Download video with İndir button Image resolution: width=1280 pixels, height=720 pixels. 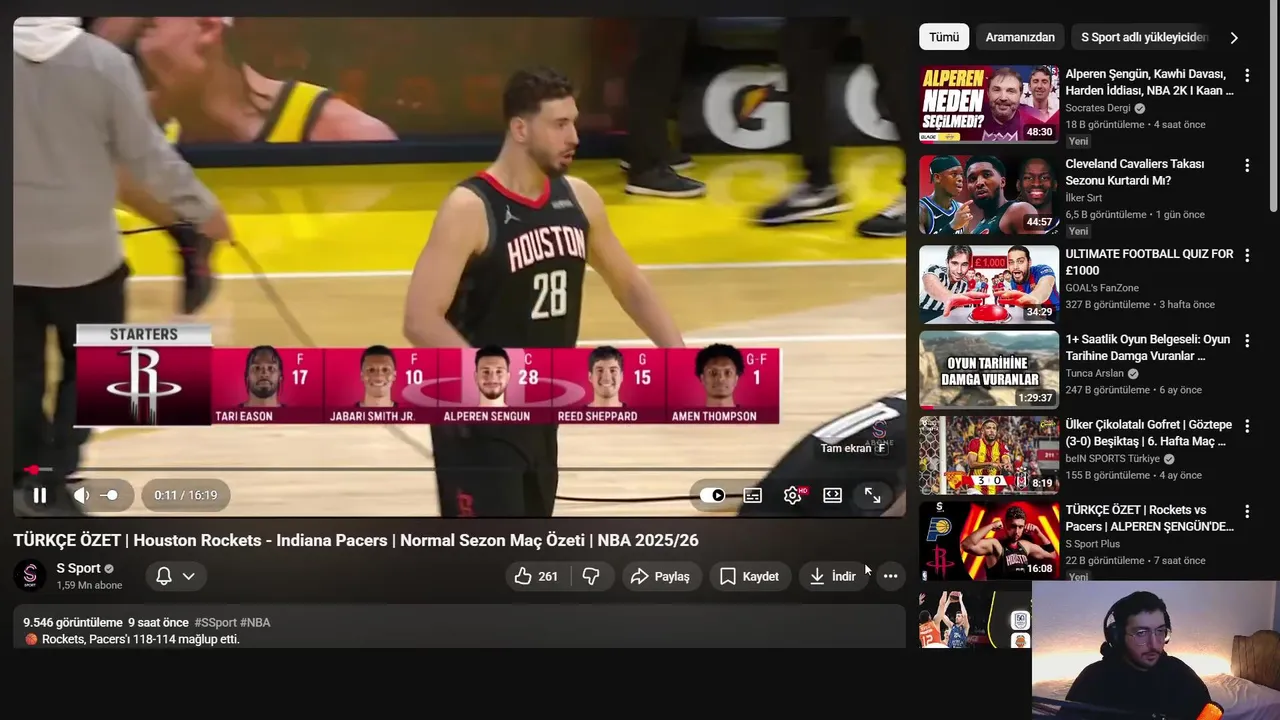(834, 576)
